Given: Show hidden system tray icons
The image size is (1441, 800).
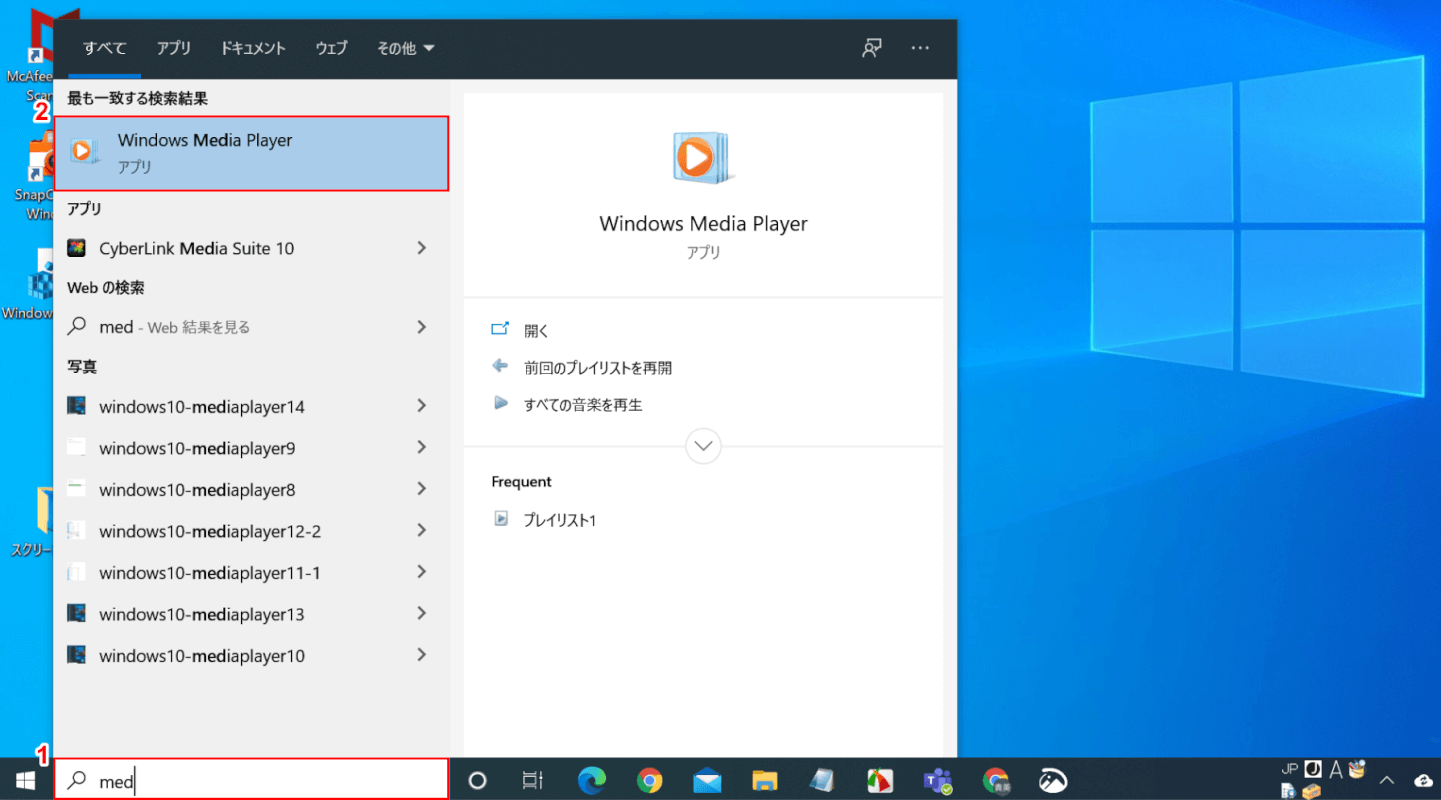Looking at the screenshot, I should tap(1387, 780).
